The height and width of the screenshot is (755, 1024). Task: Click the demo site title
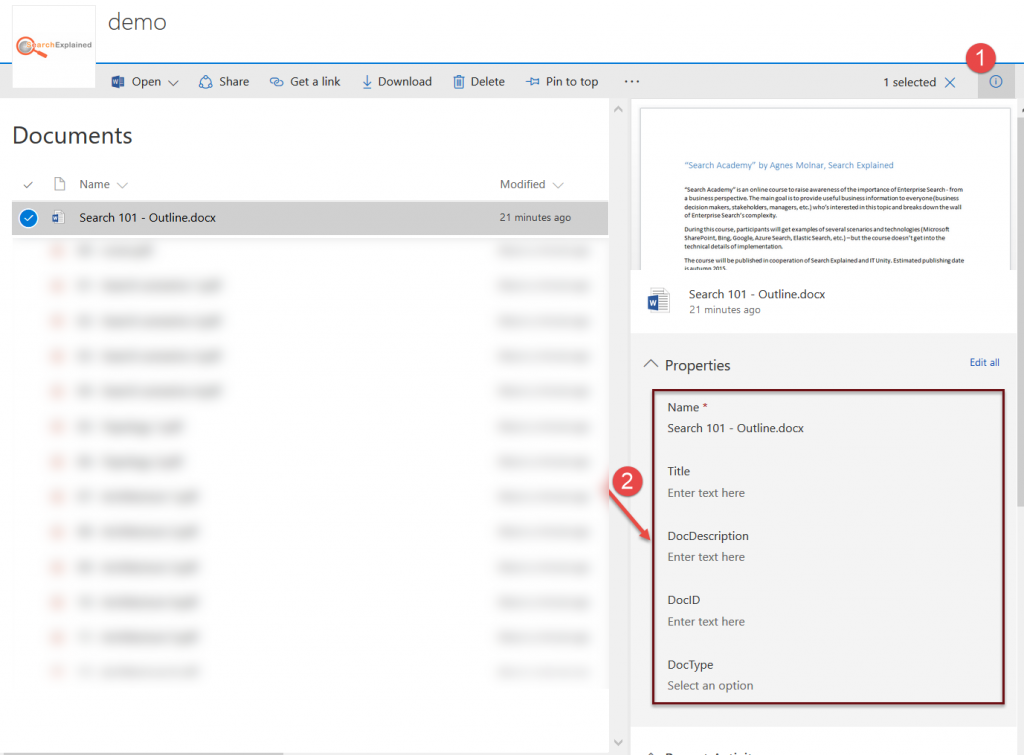point(137,22)
